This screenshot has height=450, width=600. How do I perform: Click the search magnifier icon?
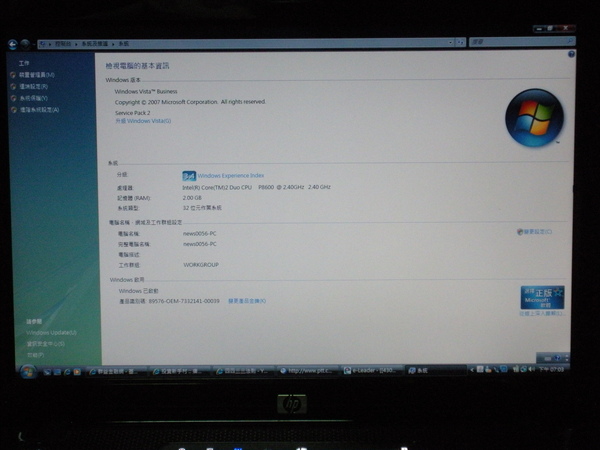point(570,40)
